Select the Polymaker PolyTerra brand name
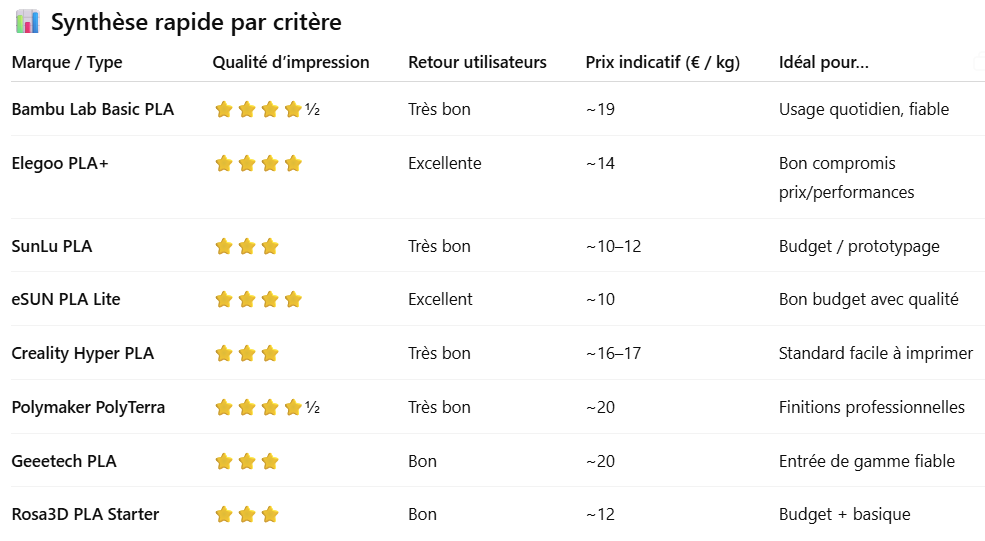Viewport: 985px width, 541px height. click(x=88, y=407)
